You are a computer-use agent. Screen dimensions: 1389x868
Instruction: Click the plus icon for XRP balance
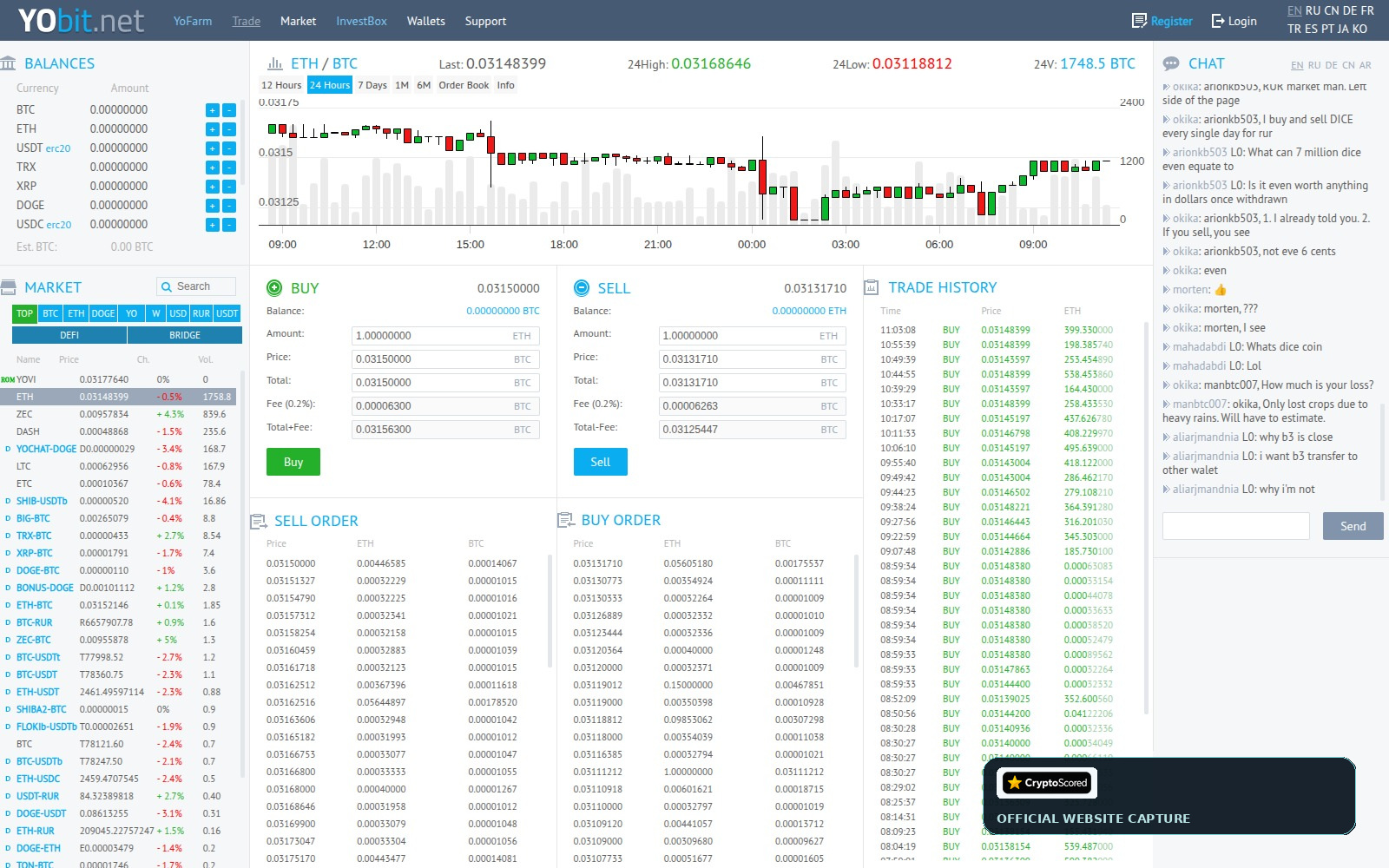click(x=212, y=187)
